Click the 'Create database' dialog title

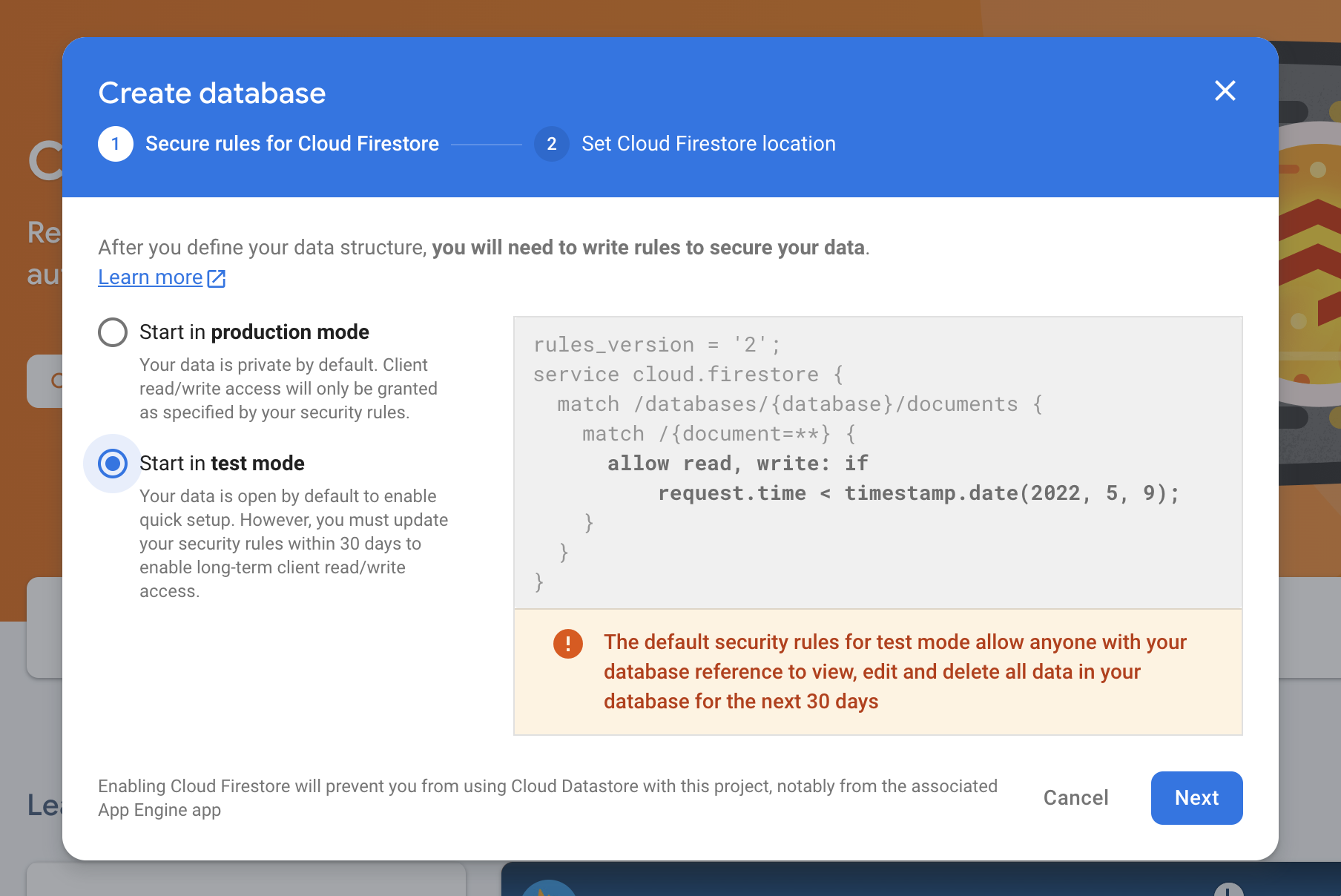(x=212, y=93)
